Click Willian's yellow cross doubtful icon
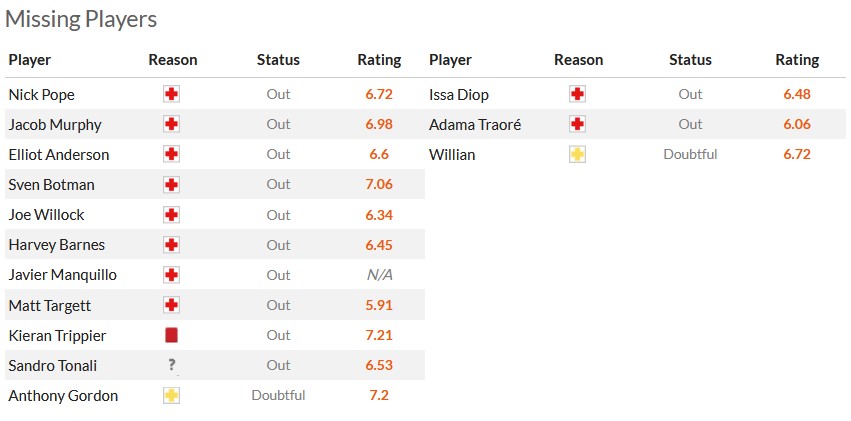Viewport: 851px width, 421px height. (577, 155)
